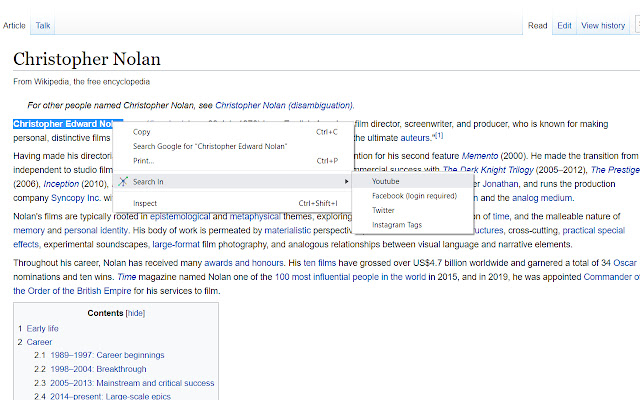This screenshot has width=640, height=400.
Task: Hide the Contents table
Action: (x=134, y=313)
